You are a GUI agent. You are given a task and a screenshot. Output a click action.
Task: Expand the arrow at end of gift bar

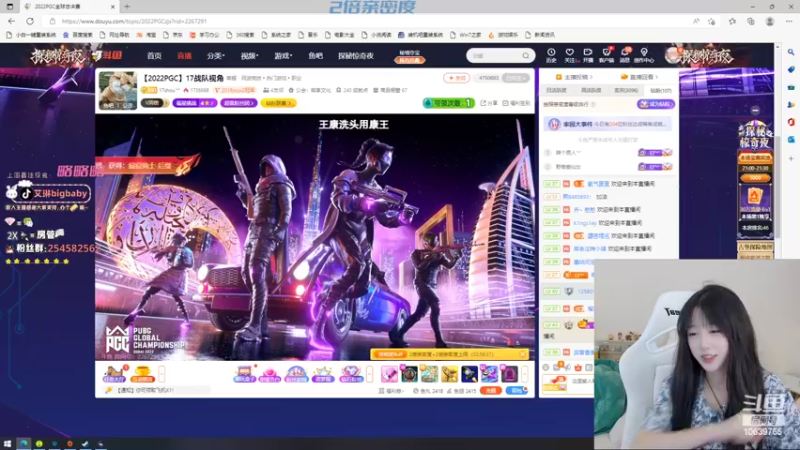[x=525, y=374]
